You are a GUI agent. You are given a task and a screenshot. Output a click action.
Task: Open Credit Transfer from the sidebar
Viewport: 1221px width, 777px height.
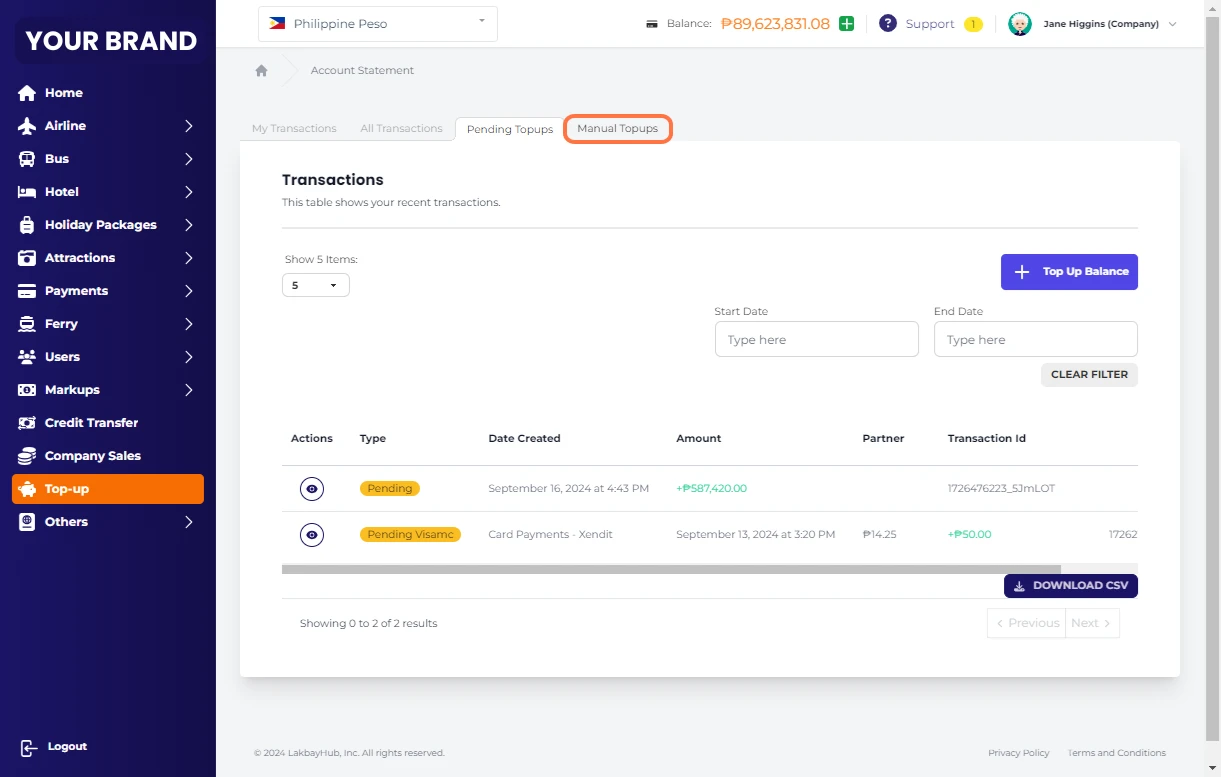(x=91, y=423)
